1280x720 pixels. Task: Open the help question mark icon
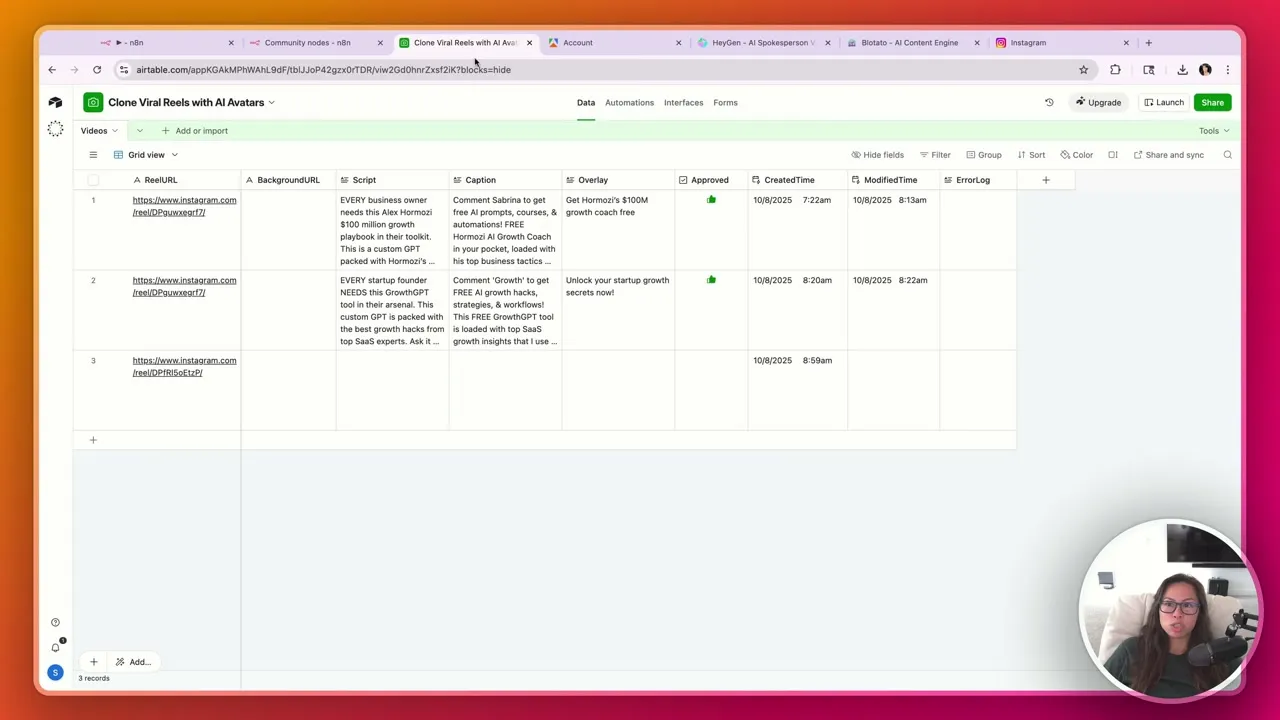click(x=55, y=623)
